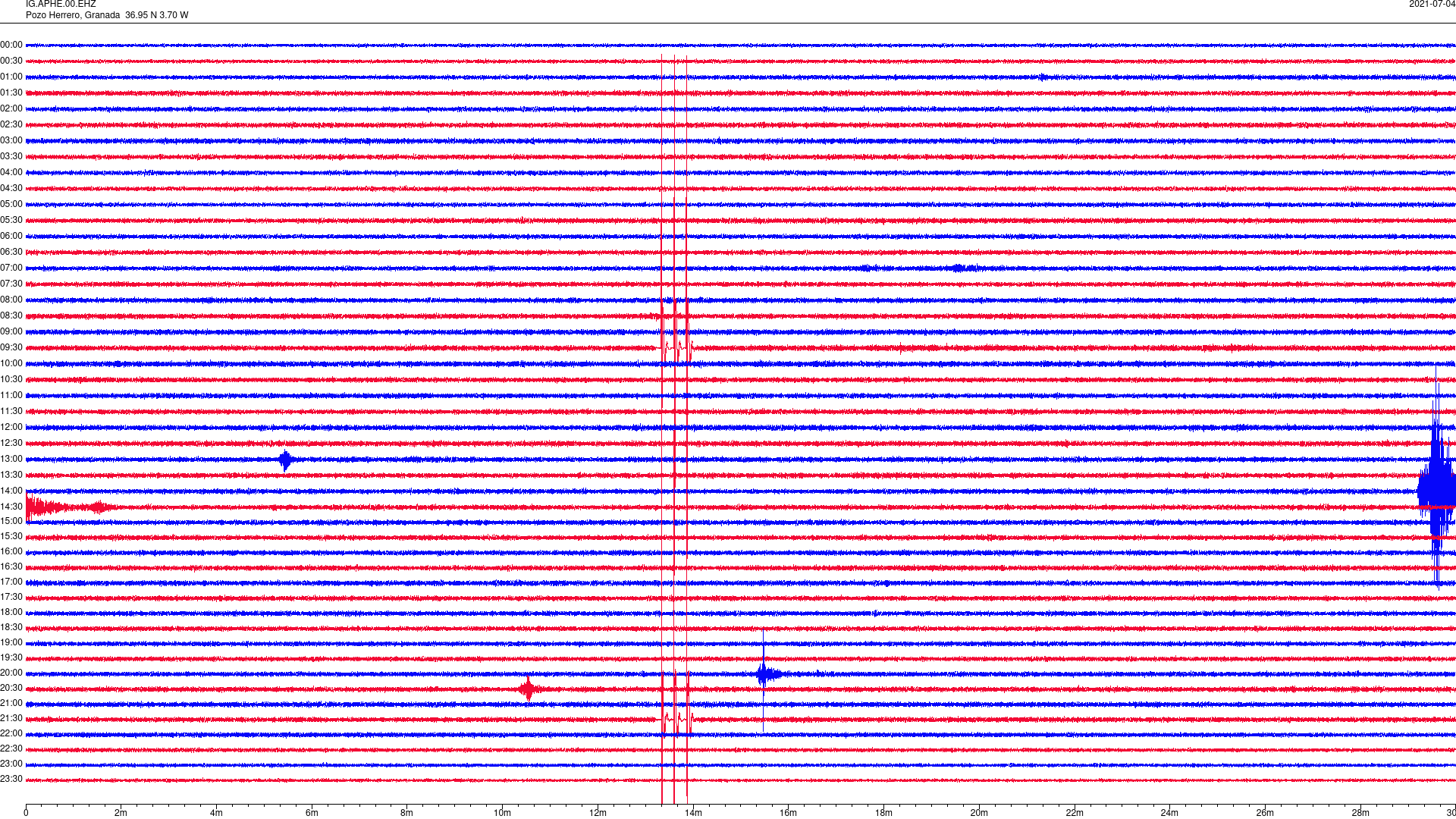Click the 19:00 time row label

(x=11, y=643)
